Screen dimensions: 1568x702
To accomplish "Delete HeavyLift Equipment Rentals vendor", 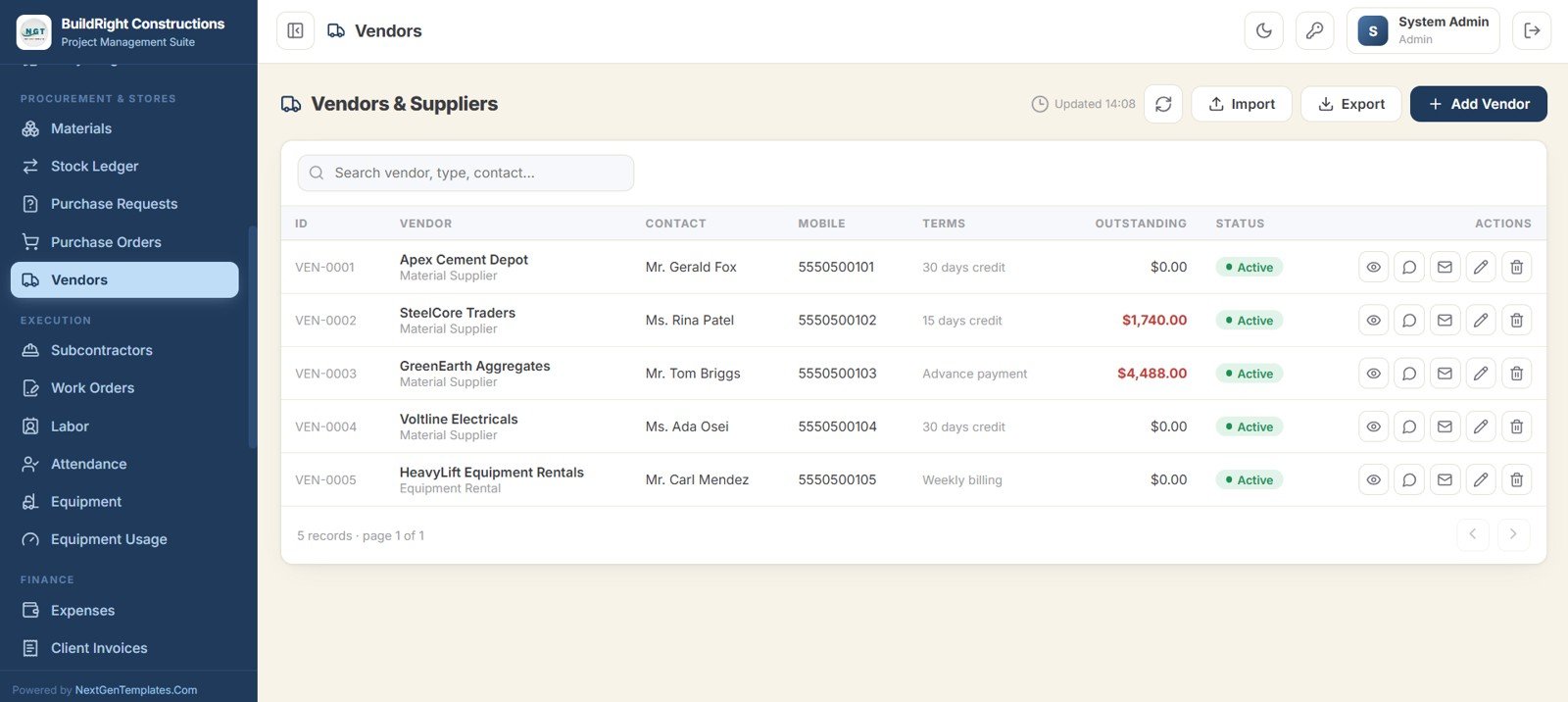I will [x=1516, y=479].
